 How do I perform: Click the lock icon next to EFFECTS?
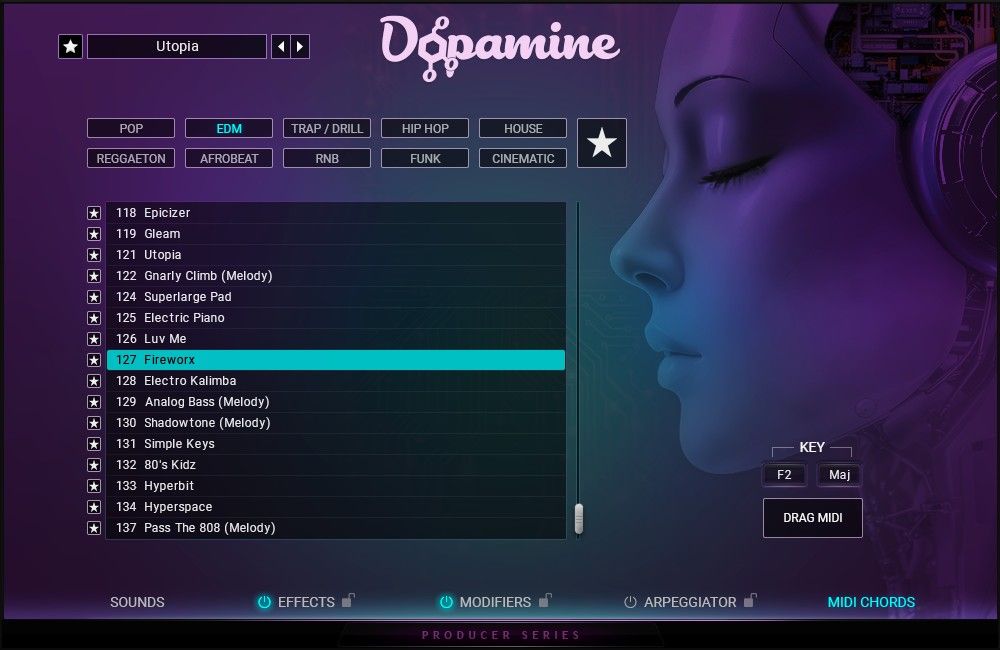[x=348, y=601]
